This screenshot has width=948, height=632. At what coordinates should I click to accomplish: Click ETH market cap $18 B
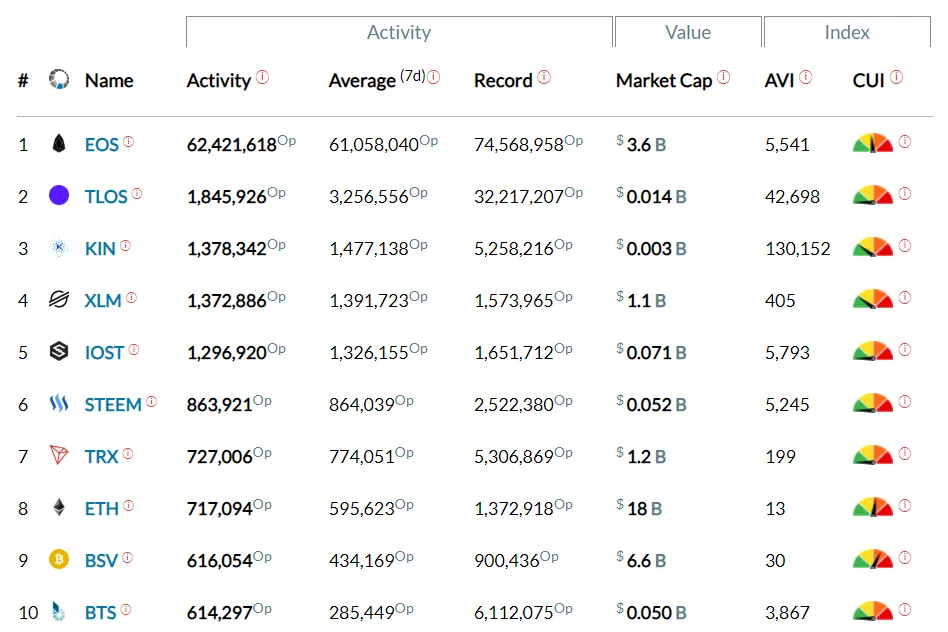pos(639,508)
